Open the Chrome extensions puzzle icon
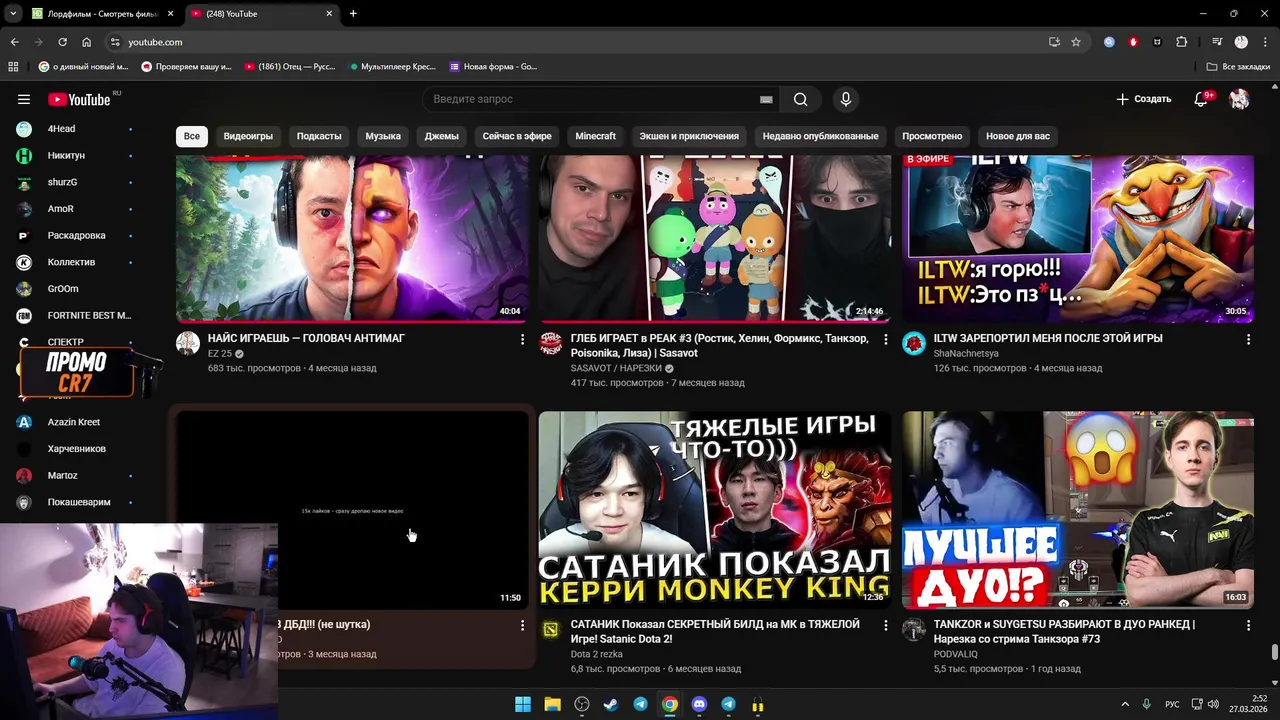 [1182, 42]
